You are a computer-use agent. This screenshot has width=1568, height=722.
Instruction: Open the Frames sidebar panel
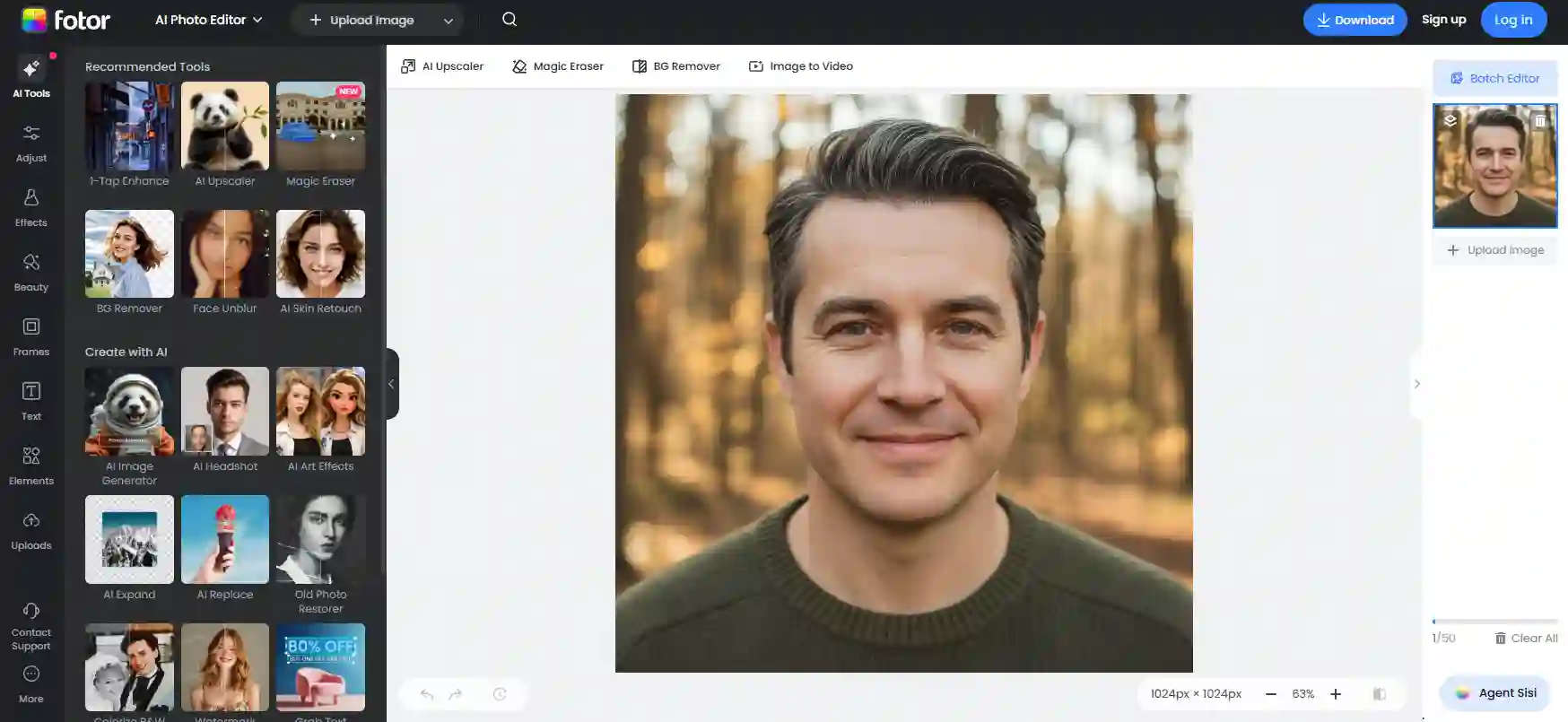point(31,336)
